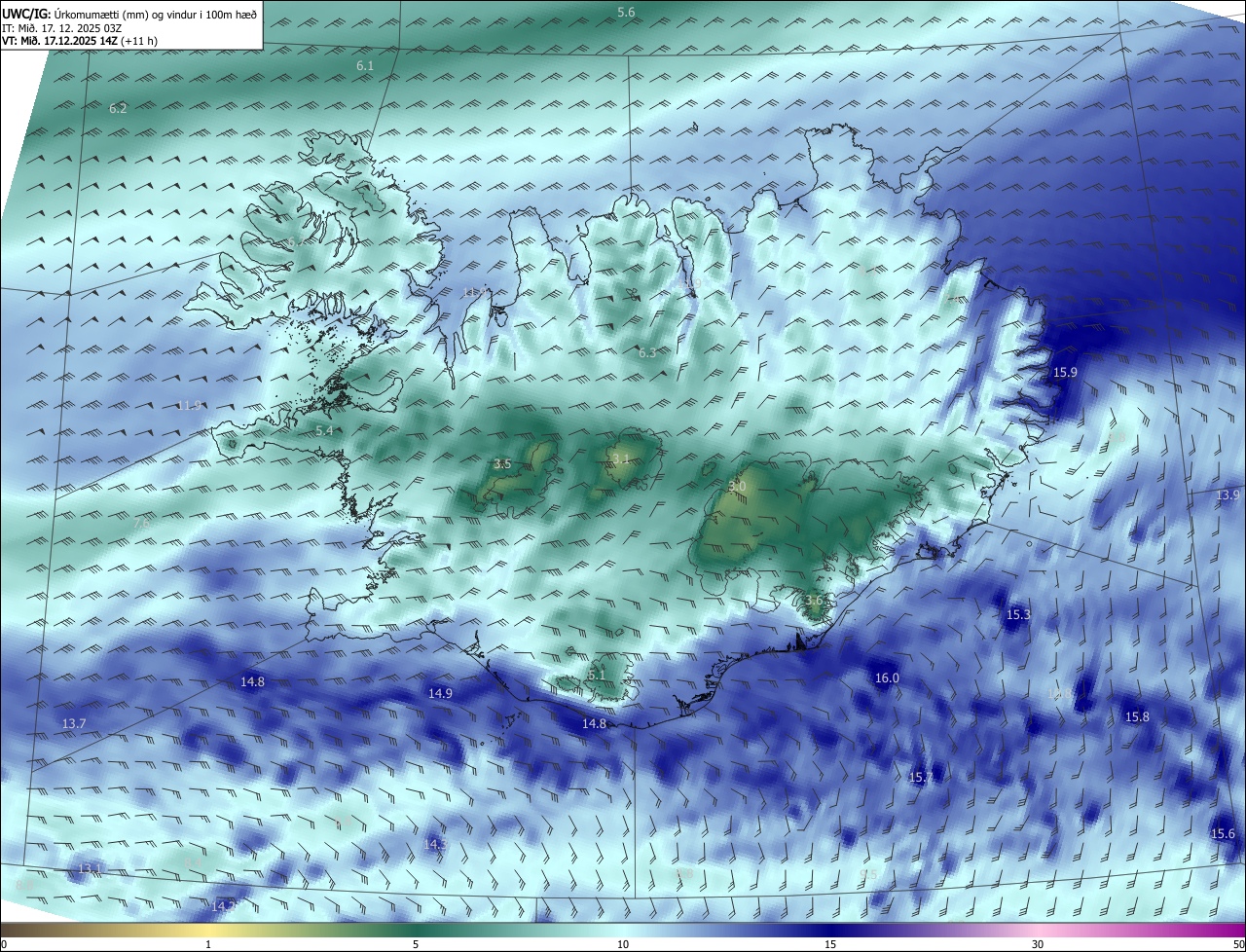The width and height of the screenshot is (1246, 952).
Task: Click the color scale tick labeled 10
Action: click(x=623, y=944)
